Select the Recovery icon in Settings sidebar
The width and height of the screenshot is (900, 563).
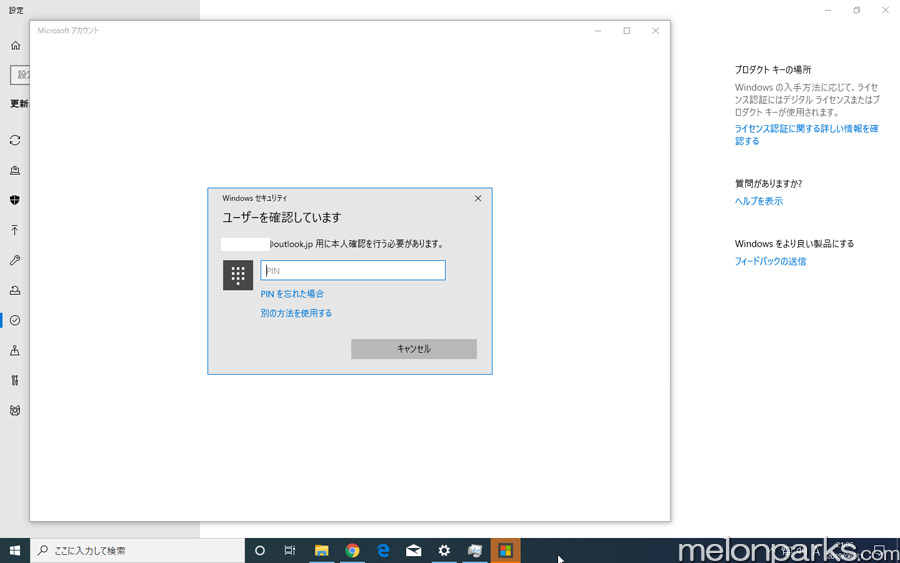click(15, 290)
